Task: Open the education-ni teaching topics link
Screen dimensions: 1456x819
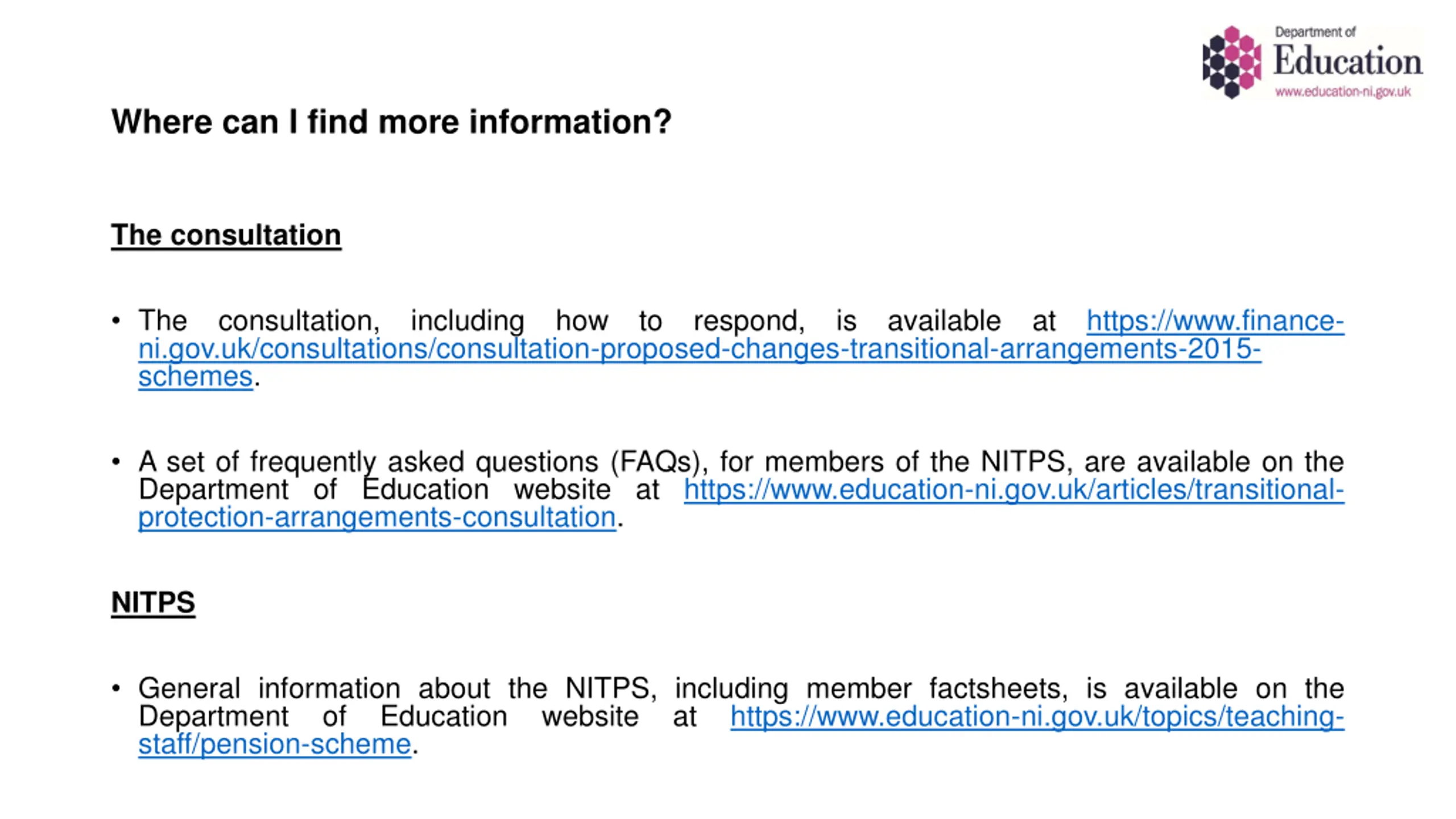Action: click(x=1037, y=717)
